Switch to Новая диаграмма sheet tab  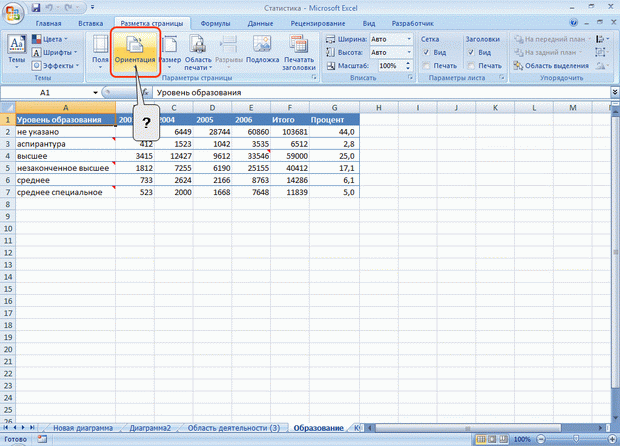(83, 428)
